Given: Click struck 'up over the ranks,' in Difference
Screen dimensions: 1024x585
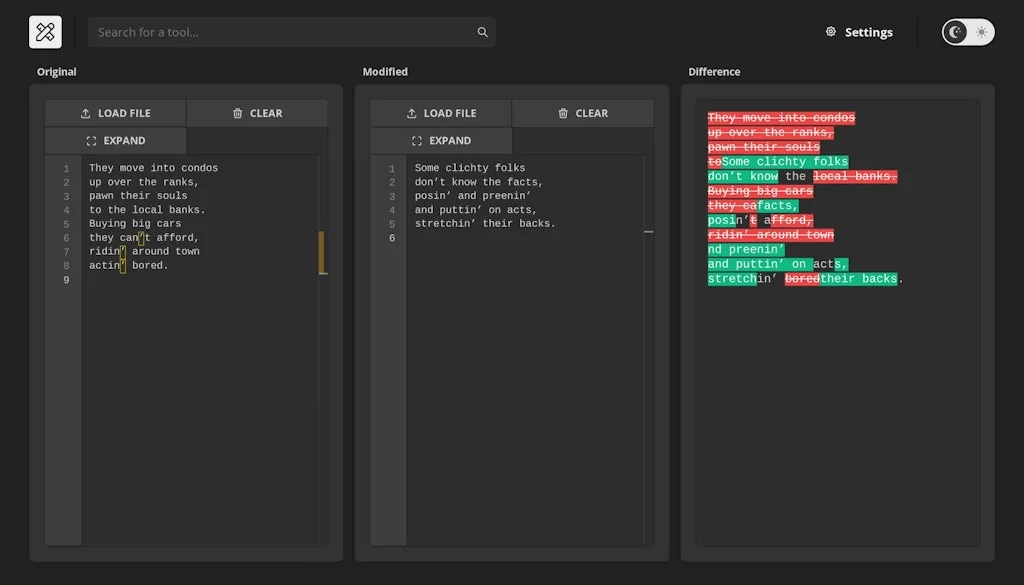Looking at the screenshot, I should click(771, 133).
